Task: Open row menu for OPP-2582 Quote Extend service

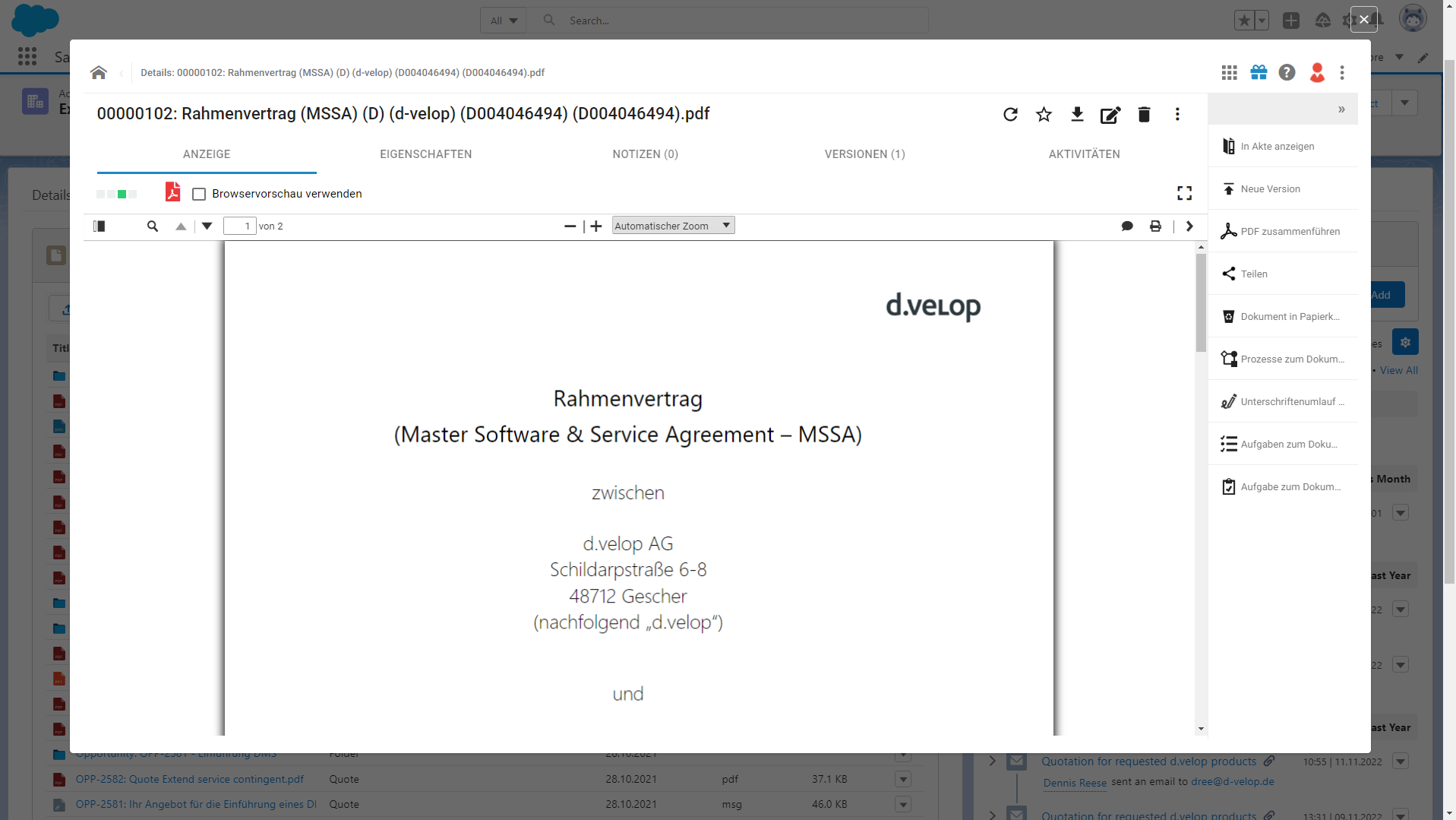Action: (x=903, y=779)
